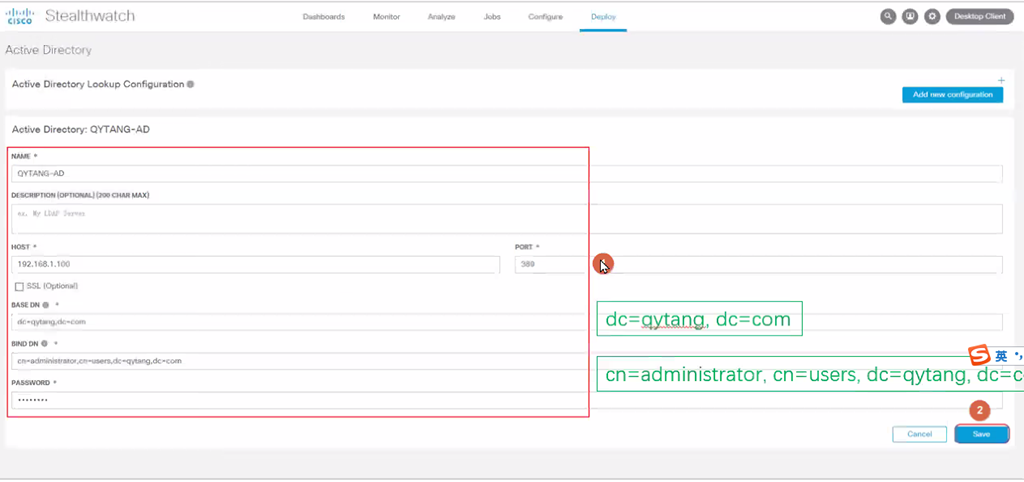Click the 'Active Directory Lookup Configuration' title text

[x=98, y=84]
